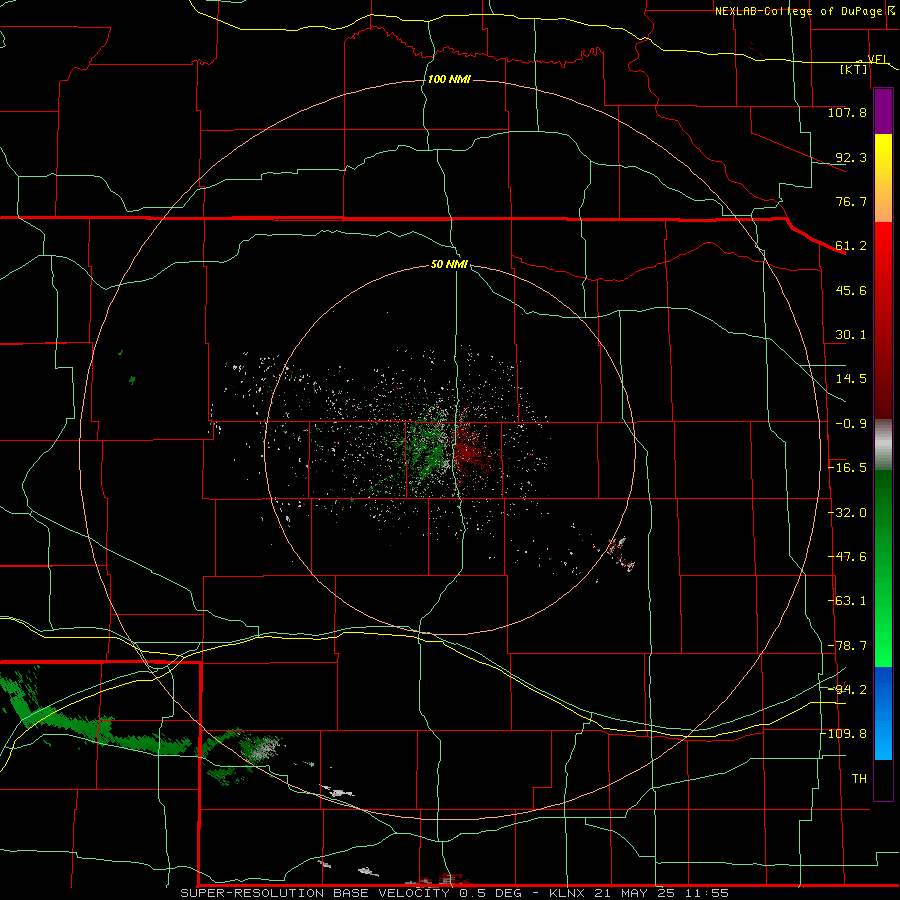Click the 30.1 value on velocity scale
This screenshot has height=900, width=900.
[x=851, y=335]
